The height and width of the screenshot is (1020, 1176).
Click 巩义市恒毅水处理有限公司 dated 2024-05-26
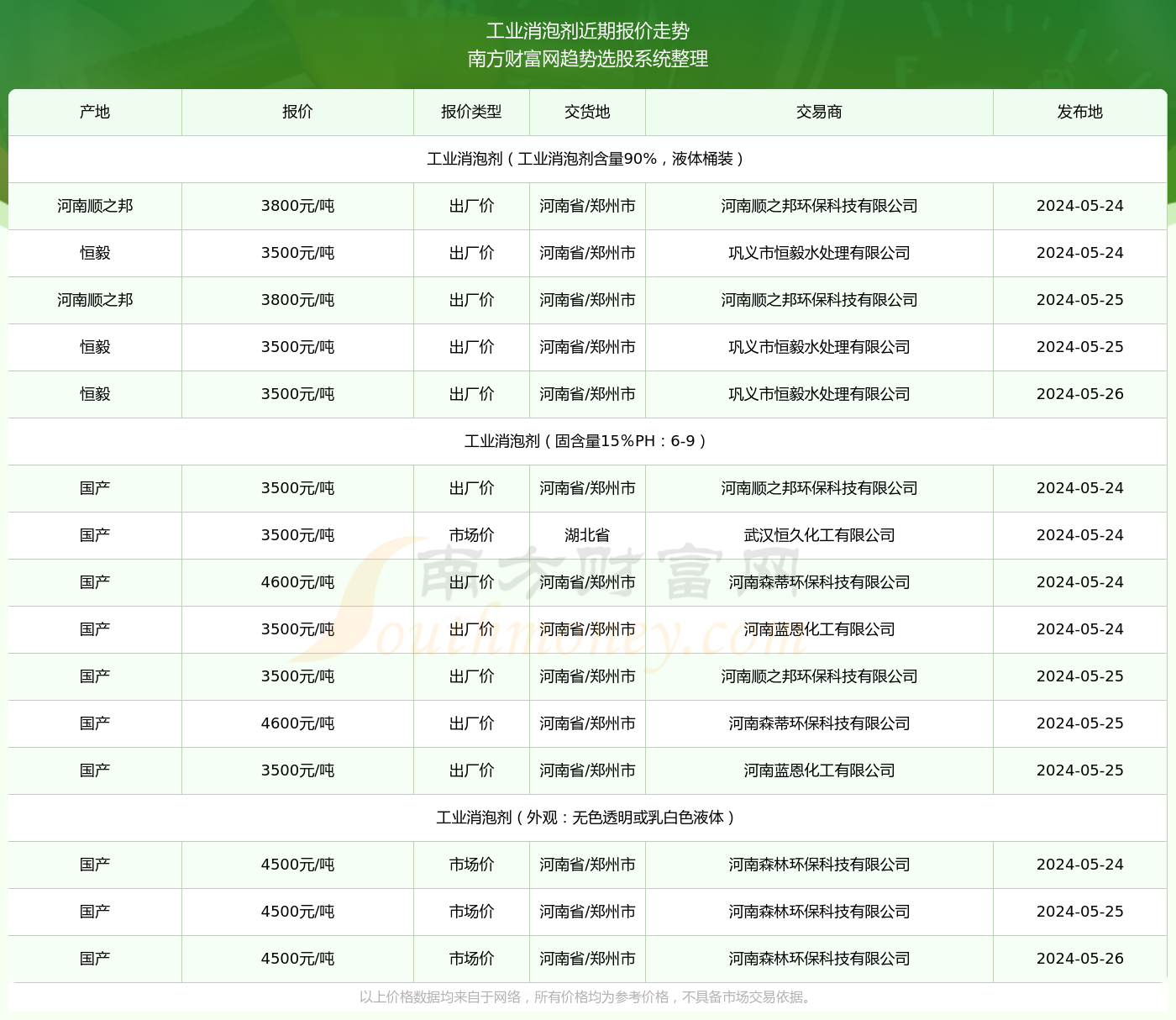click(x=819, y=394)
